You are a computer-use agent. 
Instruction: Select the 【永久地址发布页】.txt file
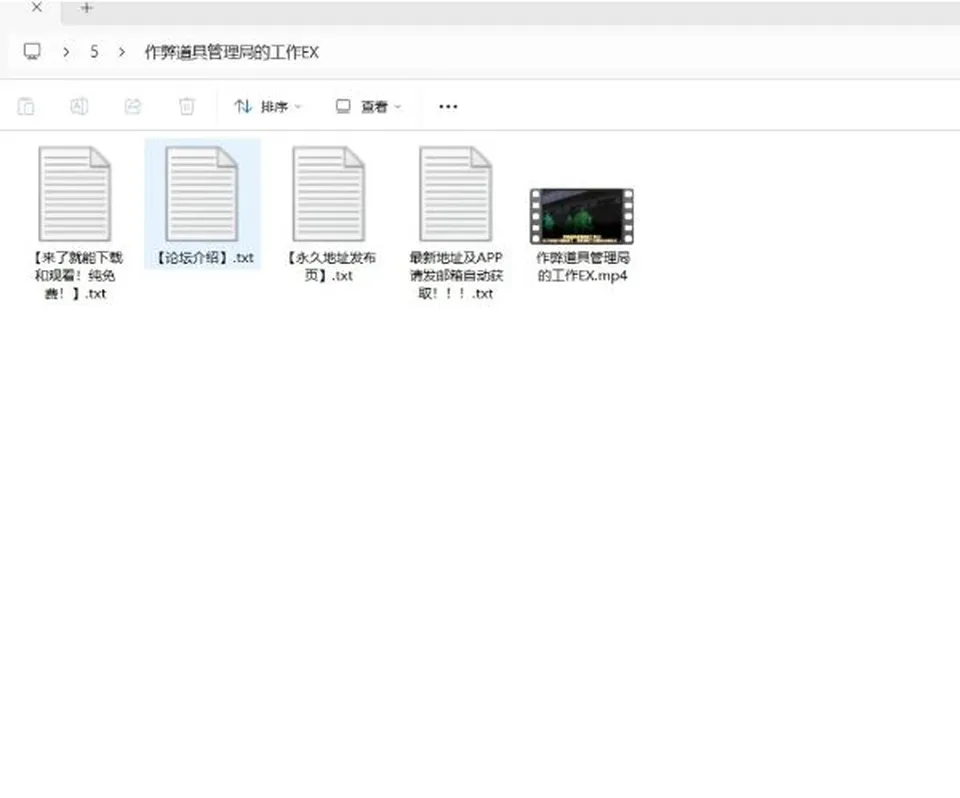pos(329,214)
